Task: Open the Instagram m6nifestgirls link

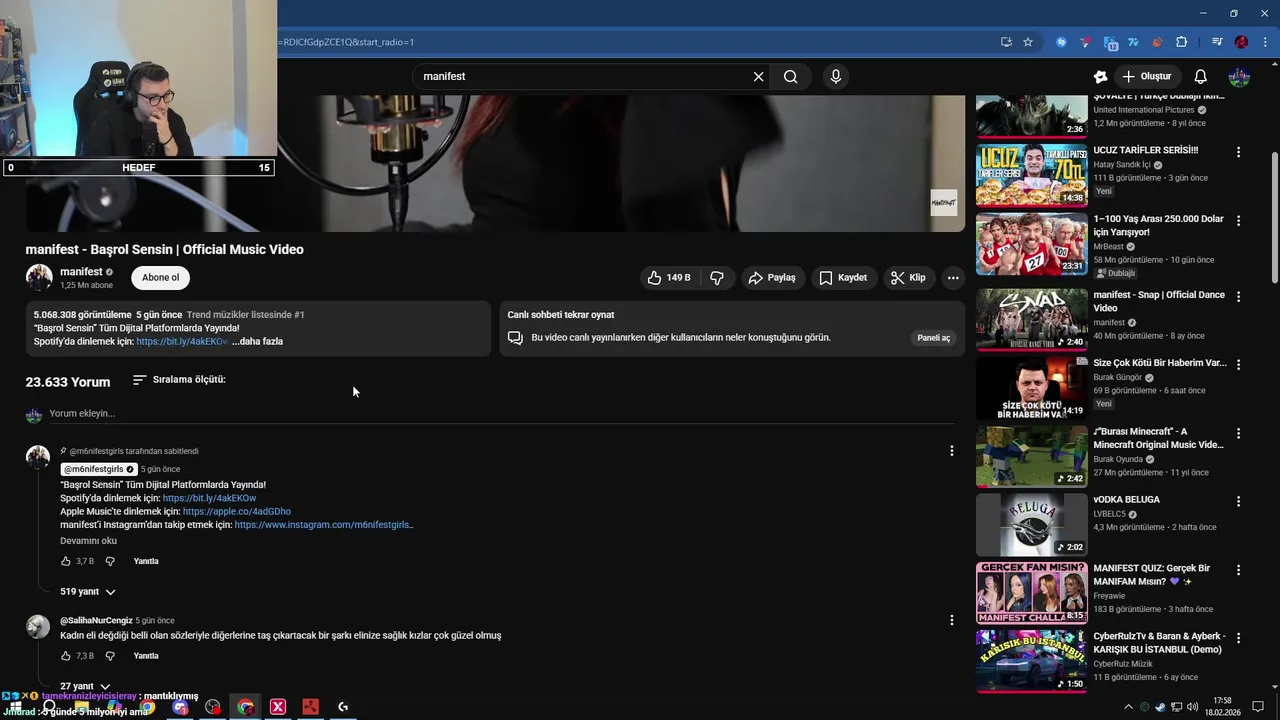Action: [324, 525]
